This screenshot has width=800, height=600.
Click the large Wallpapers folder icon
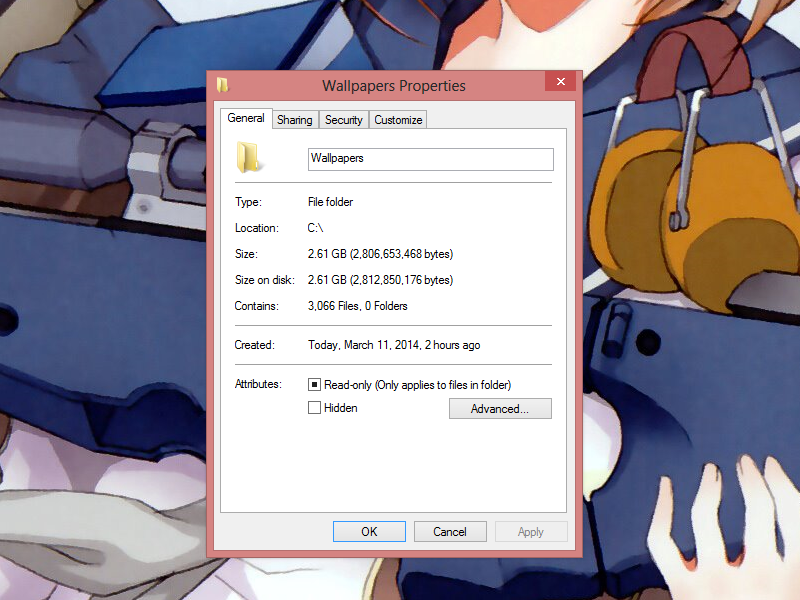coord(249,158)
